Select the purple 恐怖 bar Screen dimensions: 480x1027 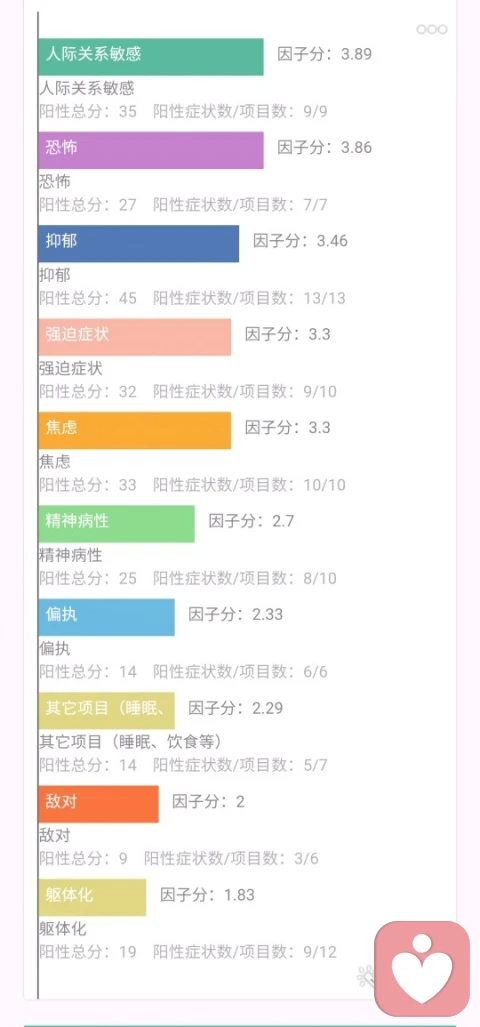151,150
